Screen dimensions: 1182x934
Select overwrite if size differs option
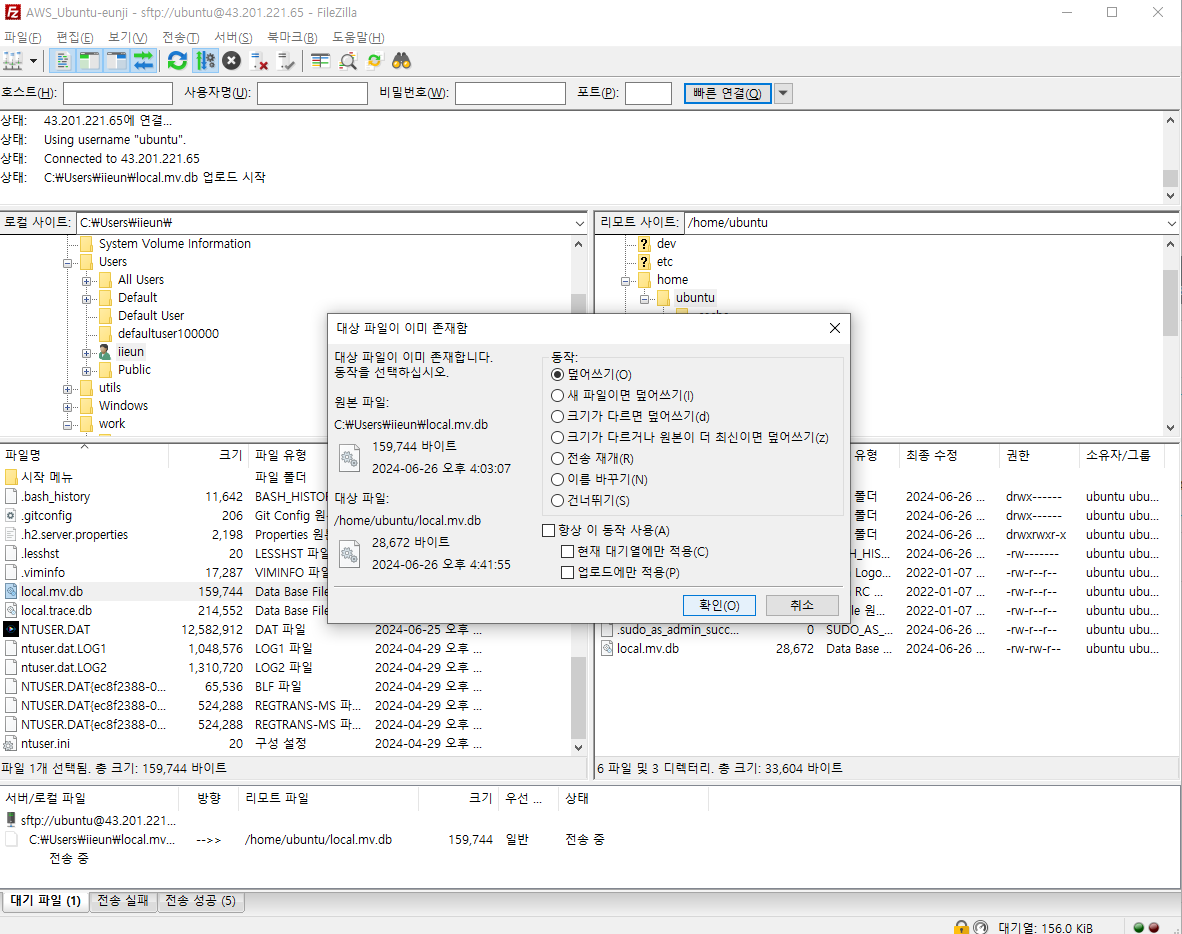[557, 416]
